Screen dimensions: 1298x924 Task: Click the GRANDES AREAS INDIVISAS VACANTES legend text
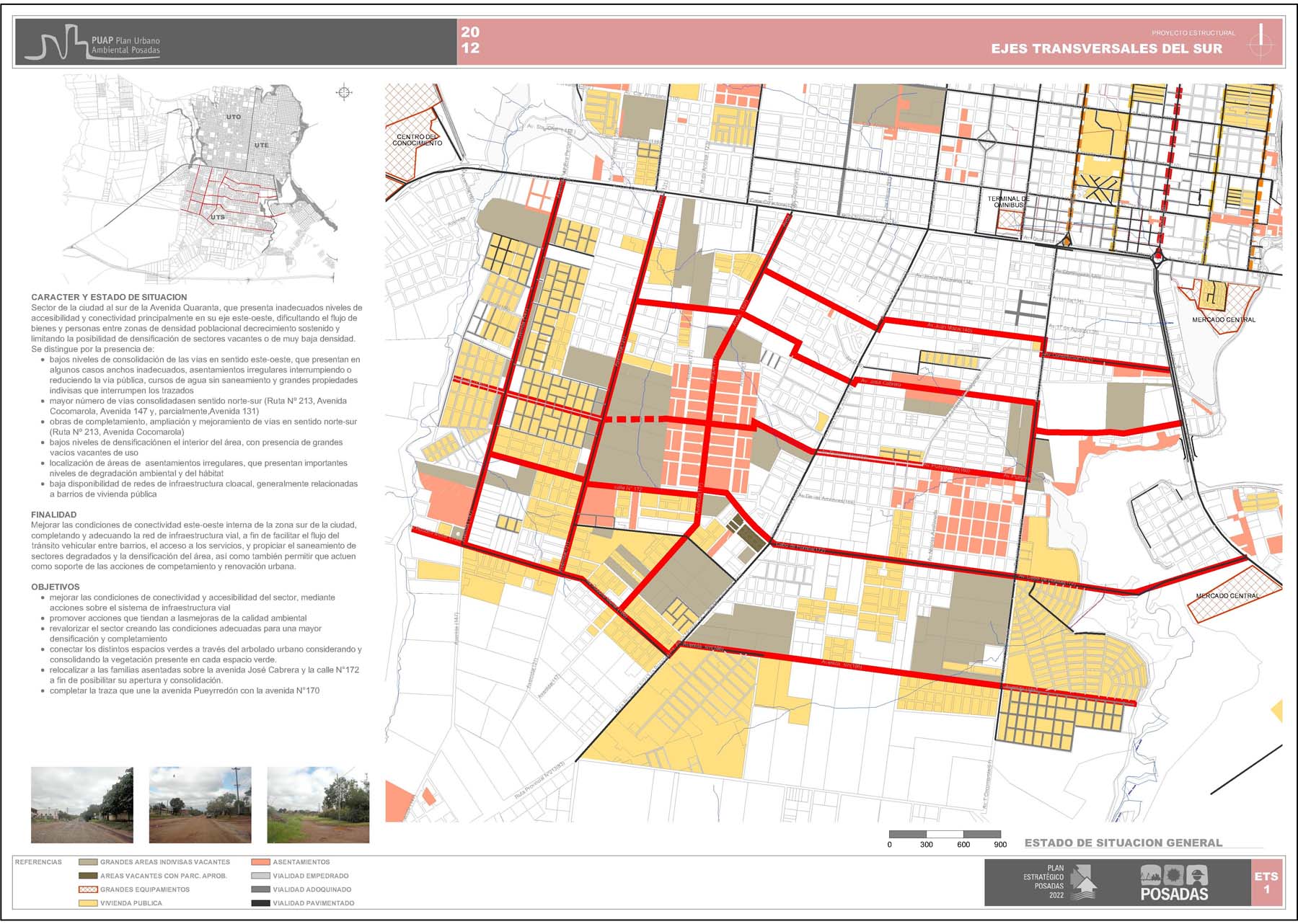165,862
